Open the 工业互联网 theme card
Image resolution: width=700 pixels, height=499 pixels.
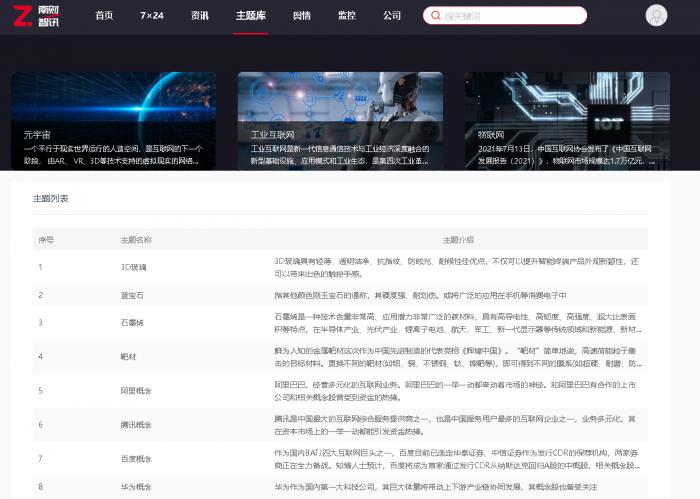[340, 121]
